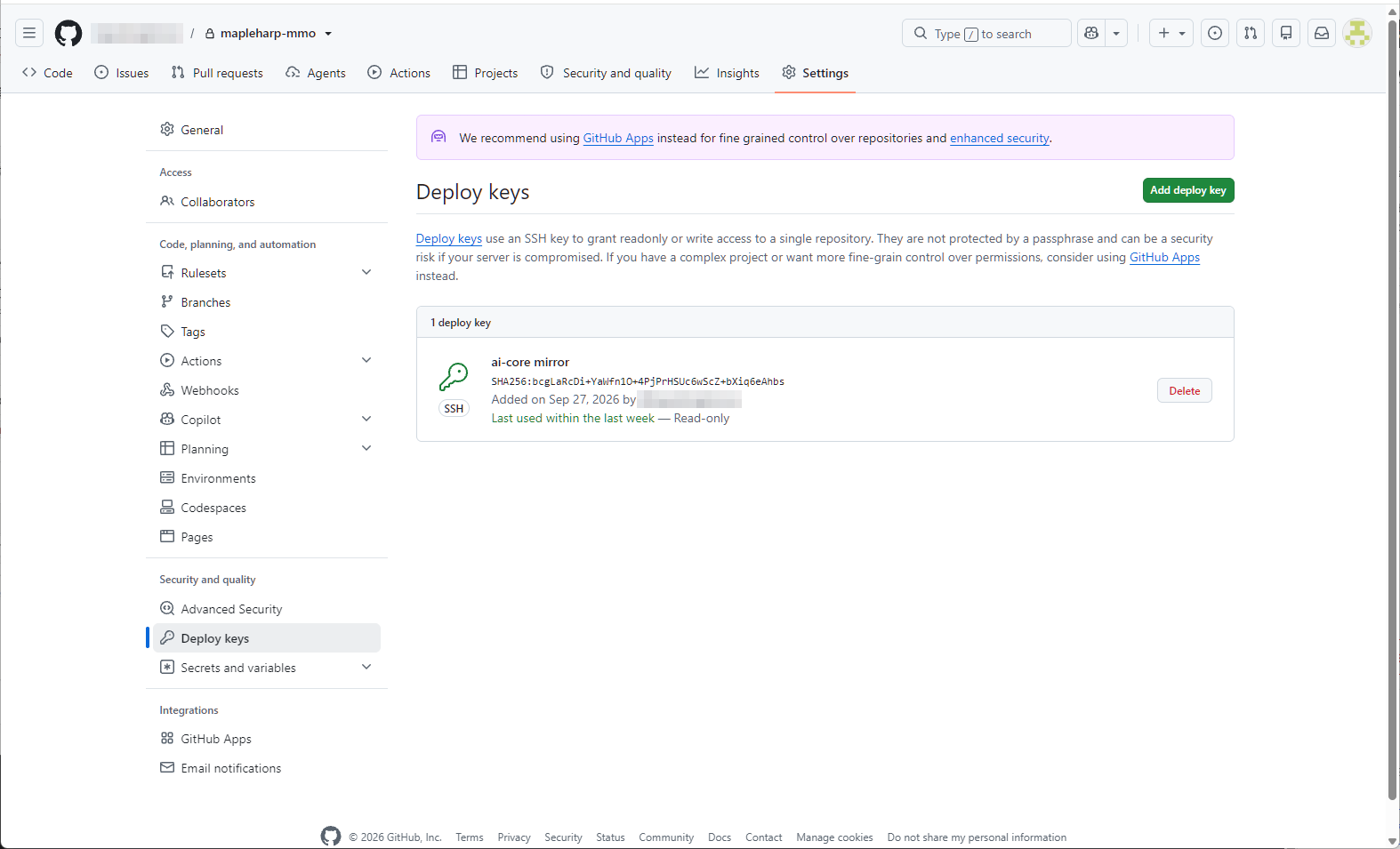The height and width of the screenshot is (849, 1400).
Task: Expand the Actions settings section chevron
Action: pos(366,360)
